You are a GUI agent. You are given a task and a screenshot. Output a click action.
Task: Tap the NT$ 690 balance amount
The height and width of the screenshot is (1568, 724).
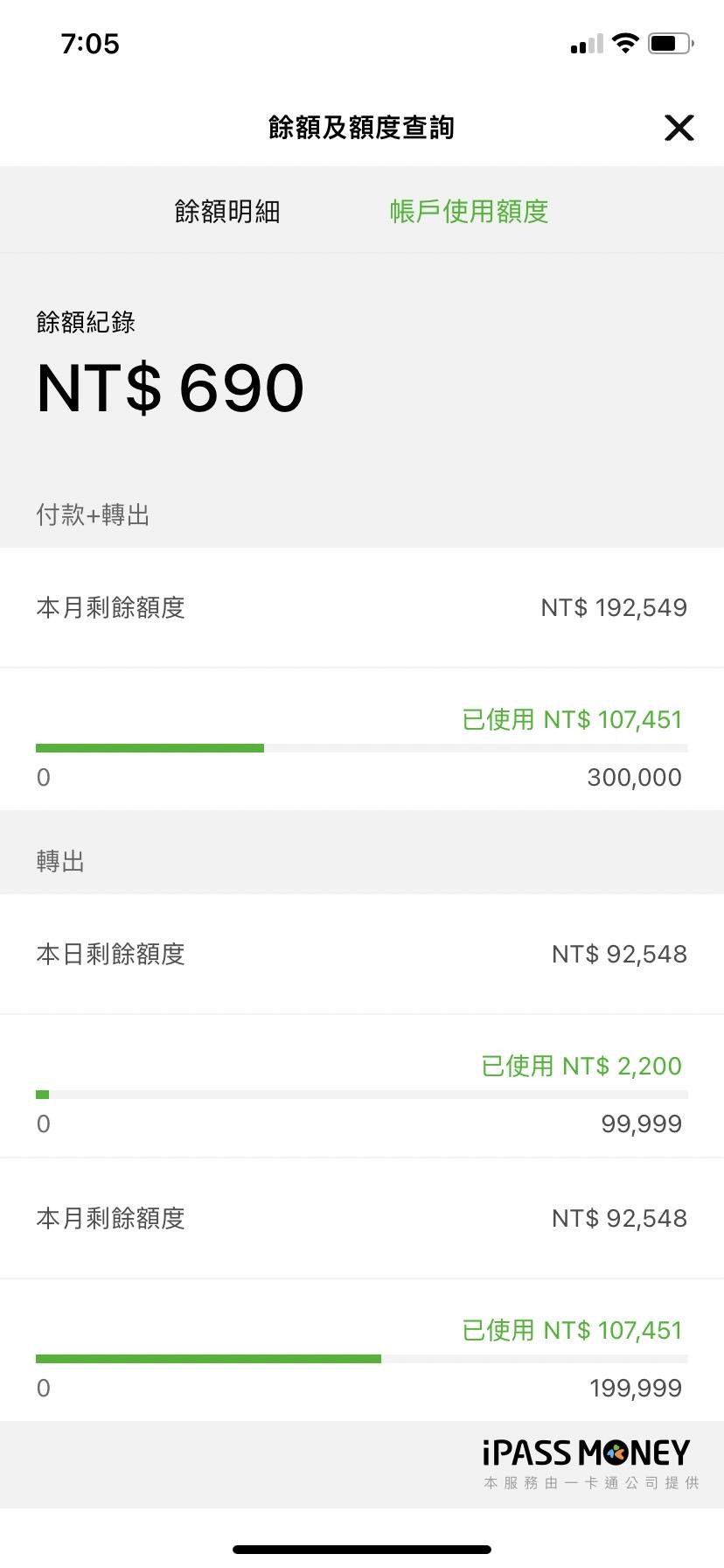click(x=171, y=388)
